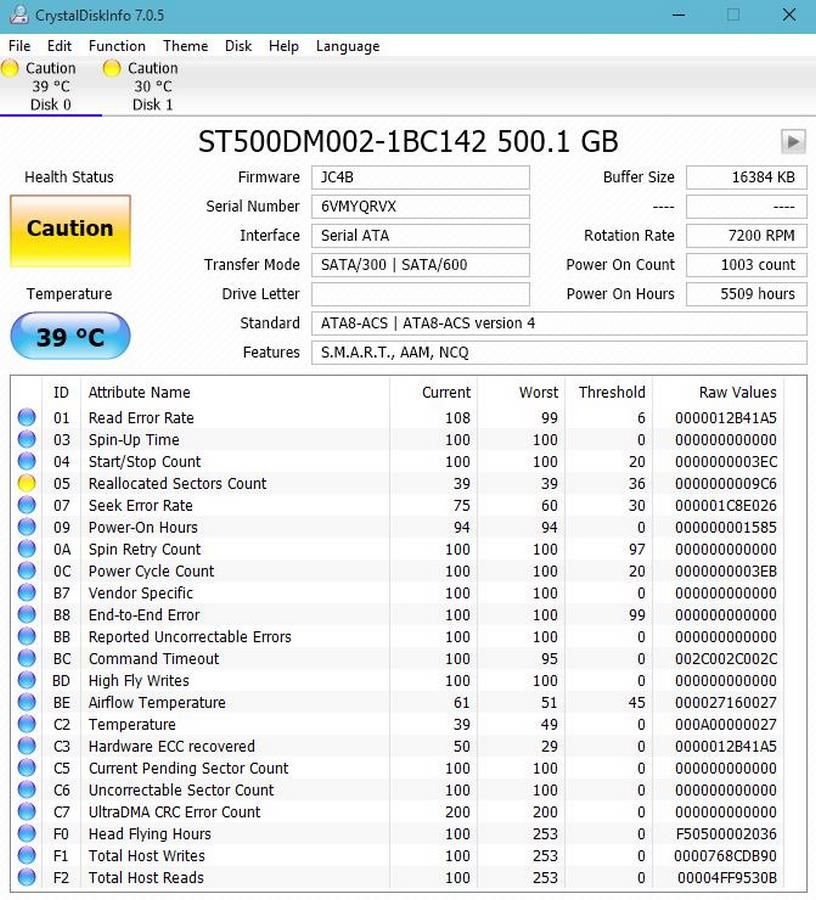Select the Disk 0 tab
The width and height of the screenshot is (816, 900).
point(50,86)
